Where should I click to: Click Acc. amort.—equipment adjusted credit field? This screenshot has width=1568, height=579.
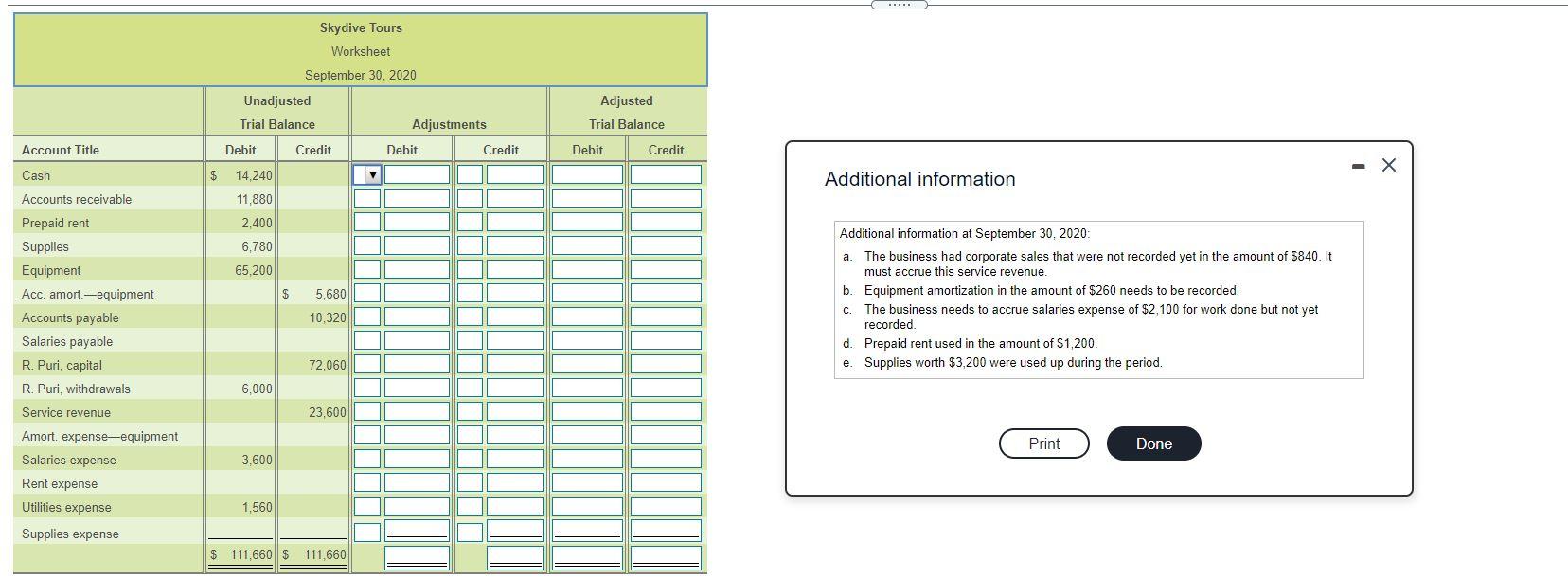pyautogui.click(x=666, y=293)
